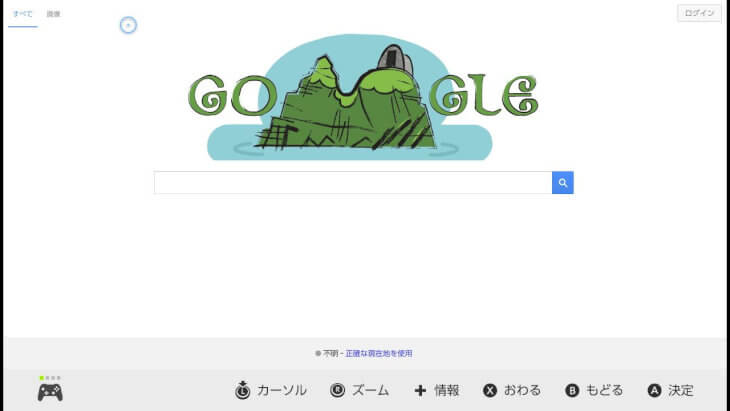
Task: Click the 情報 label
Action: 446,390
